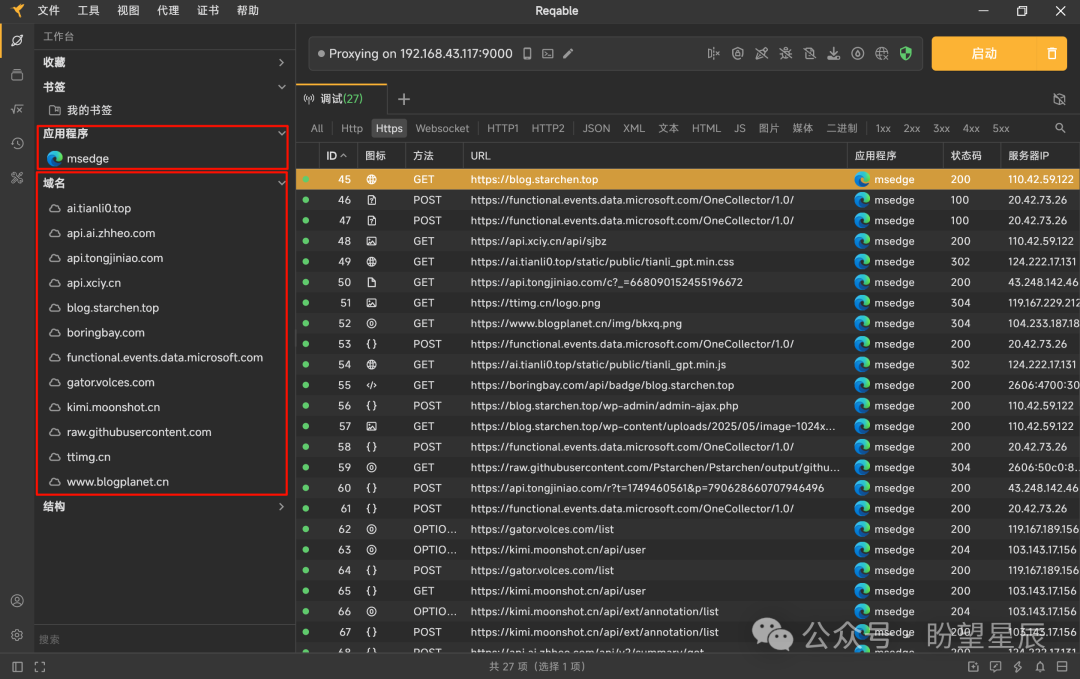Sort by the ID column header
1080x679 pixels.
[336, 156]
